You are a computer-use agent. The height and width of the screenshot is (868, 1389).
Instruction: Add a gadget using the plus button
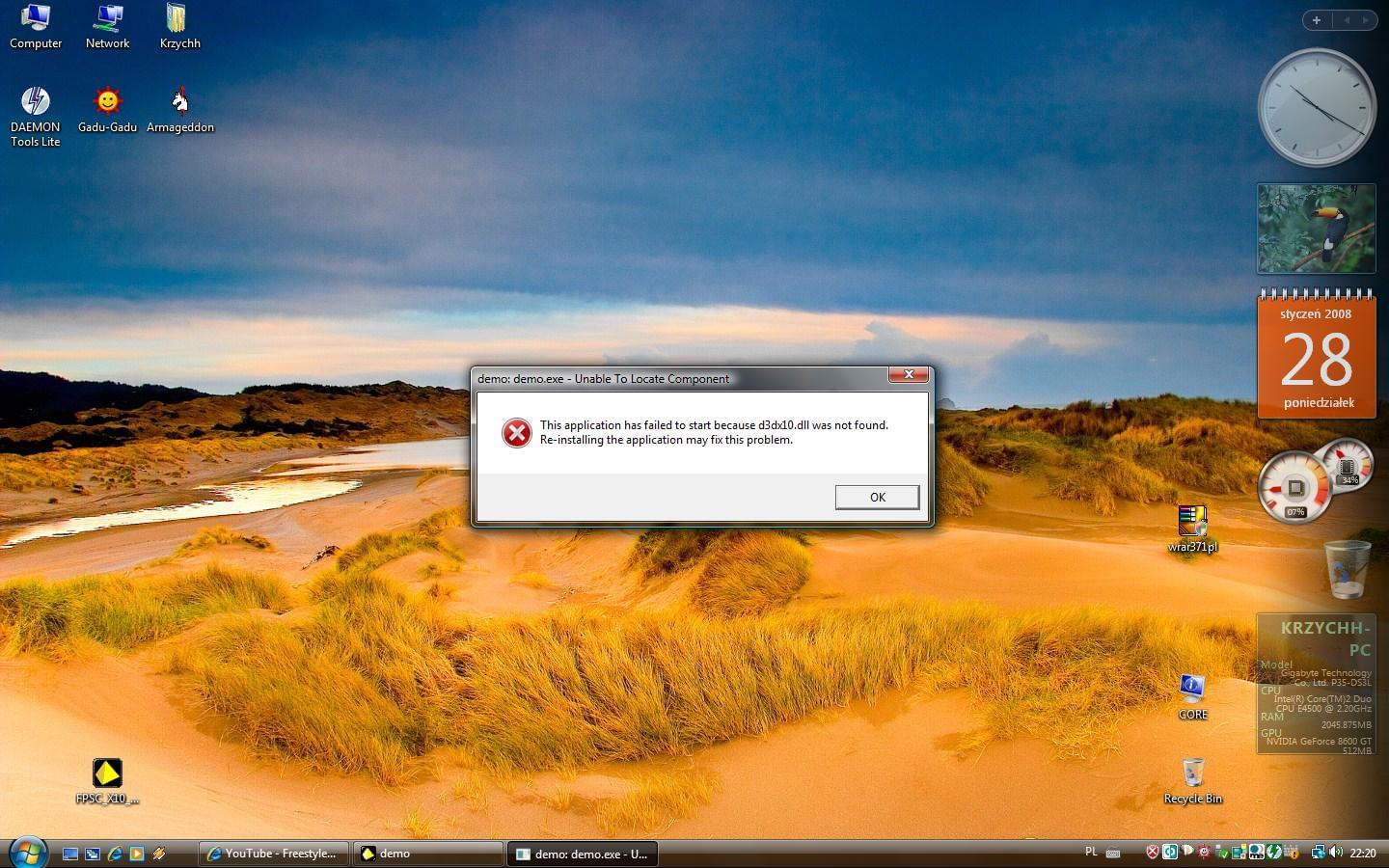[1316, 20]
